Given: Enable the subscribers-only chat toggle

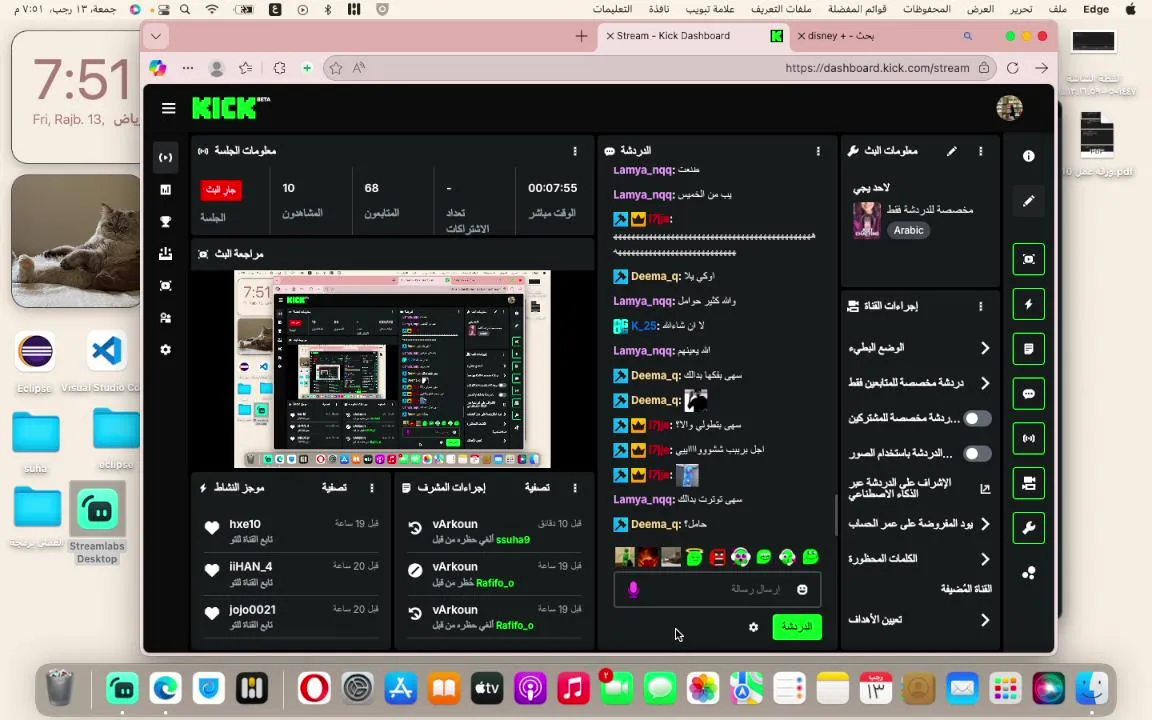Looking at the screenshot, I should 977,418.
